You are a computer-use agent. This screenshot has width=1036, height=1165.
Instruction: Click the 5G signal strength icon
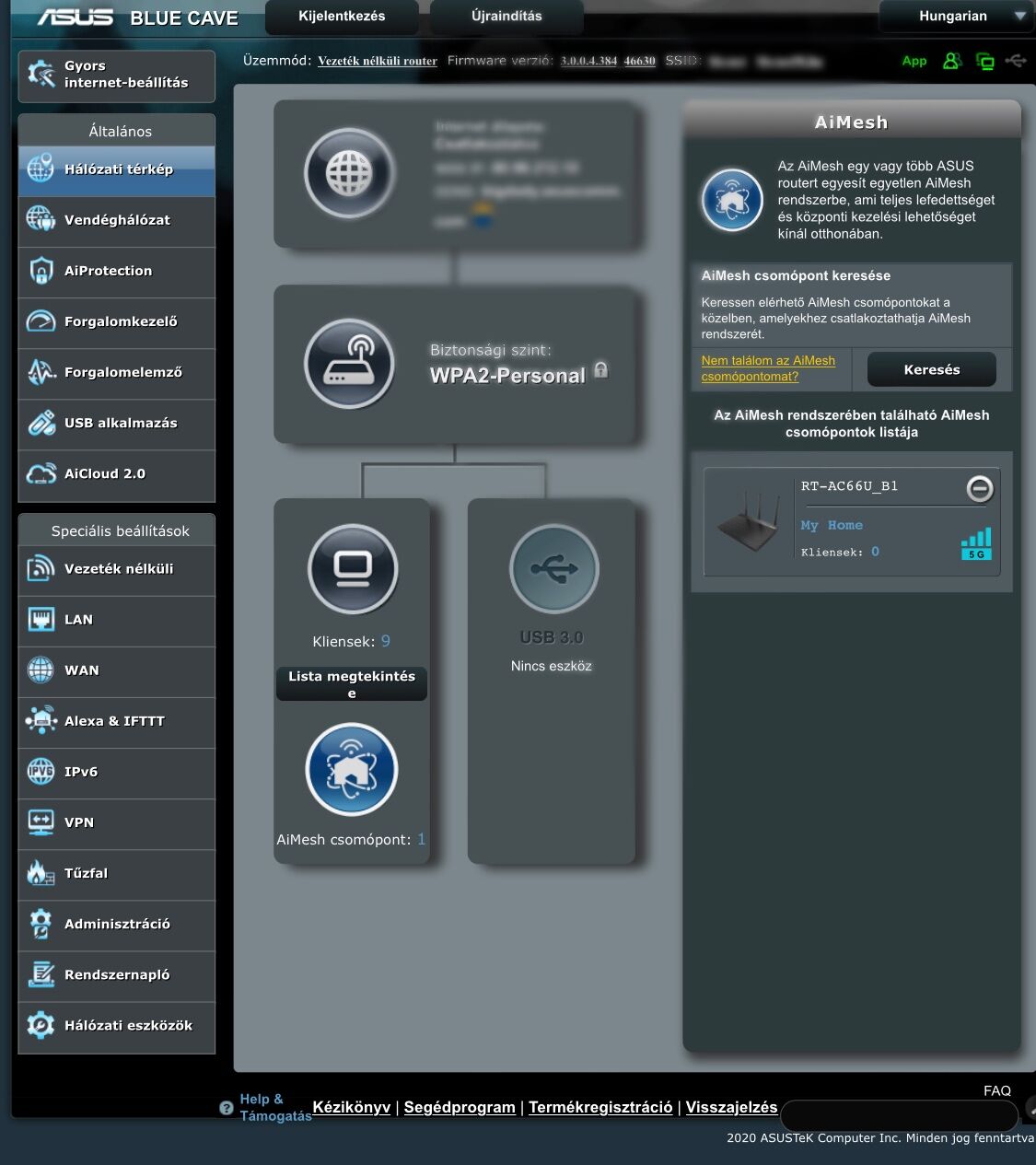pos(976,543)
